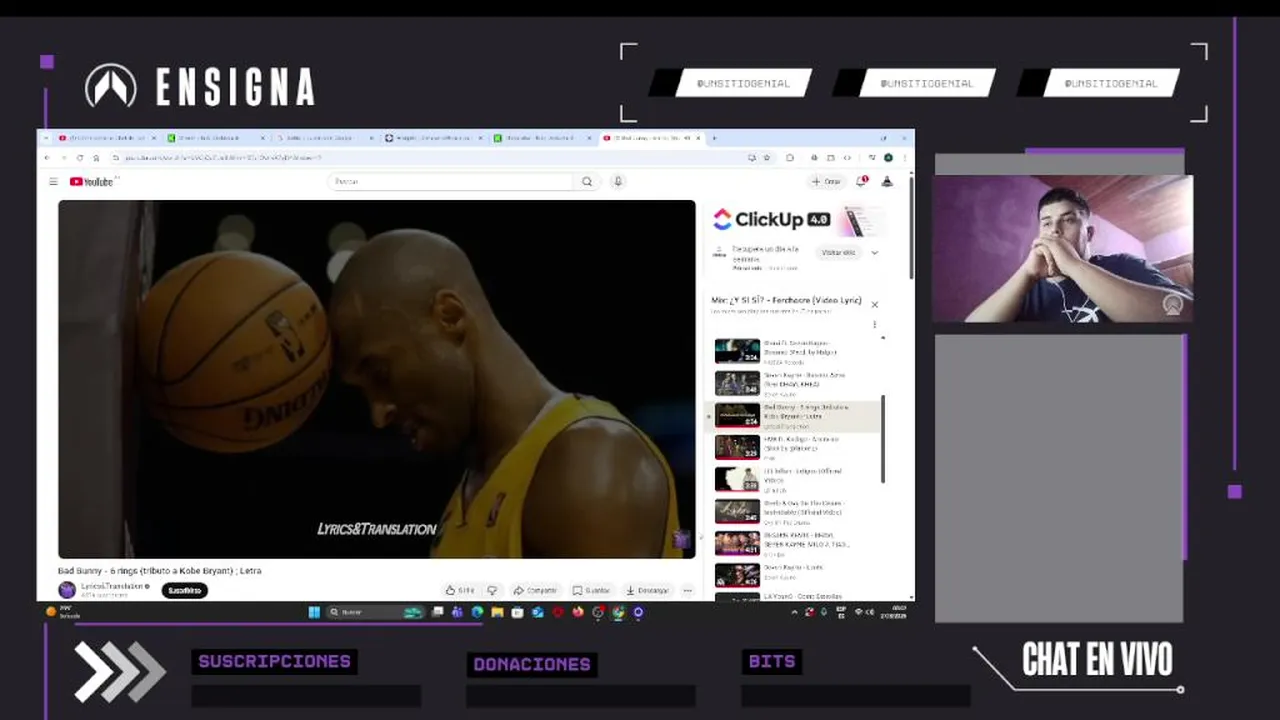Click the browser back arrow
This screenshot has height=720, width=1280.
pos(46,158)
